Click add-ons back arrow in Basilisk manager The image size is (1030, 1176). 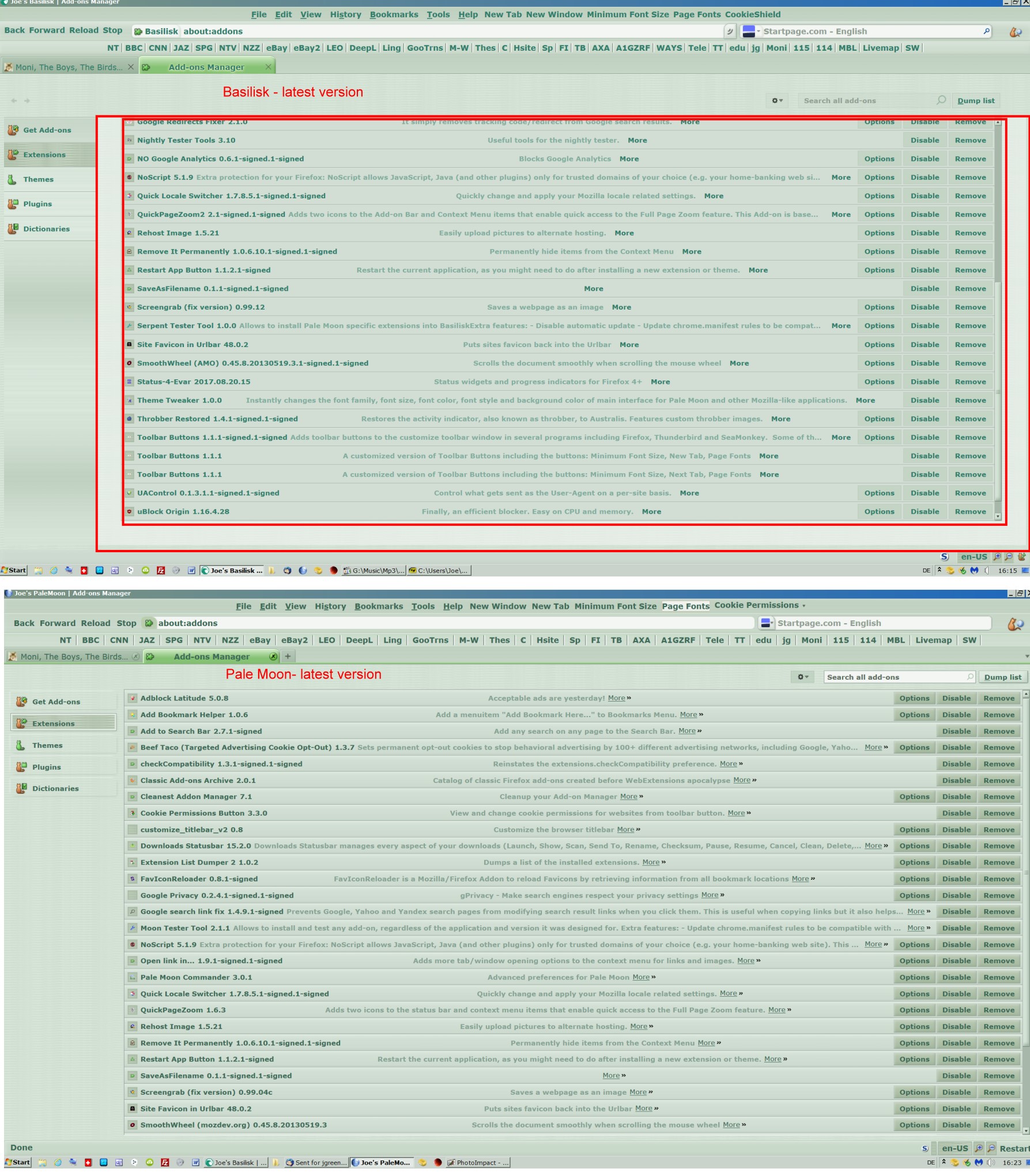pyautogui.click(x=14, y=100)
